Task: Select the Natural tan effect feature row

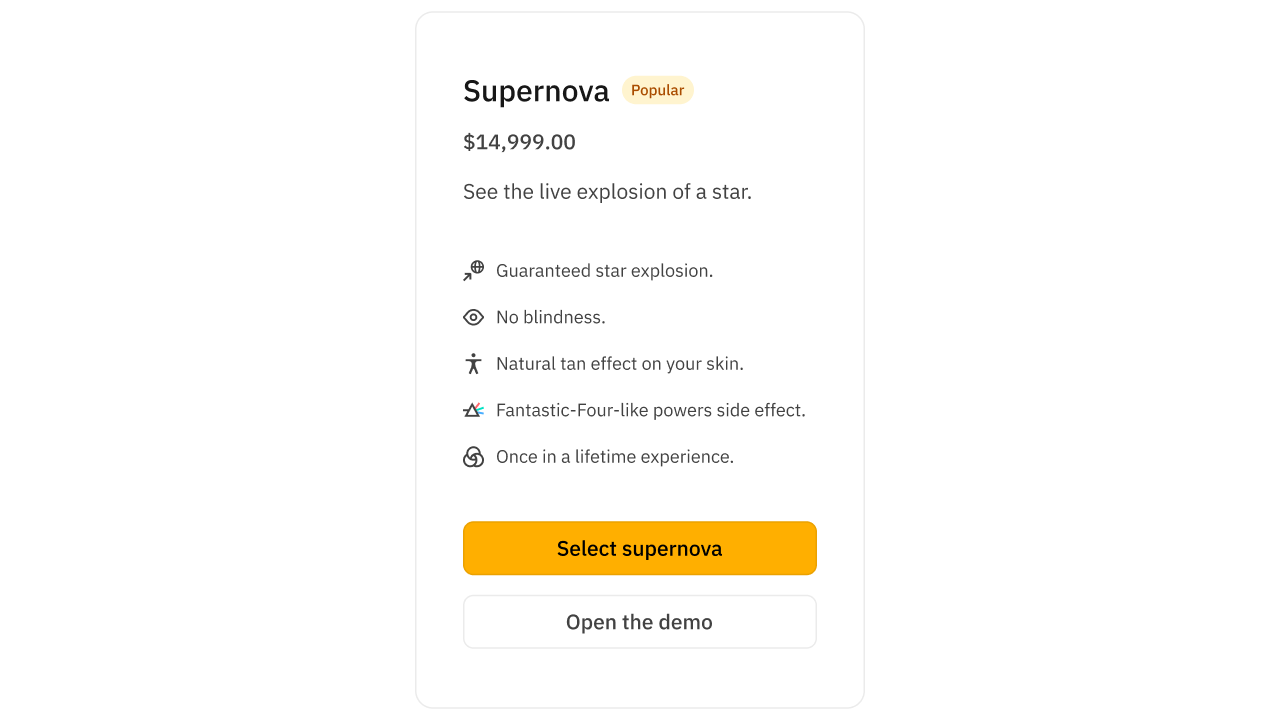Action: click(619, 363)
